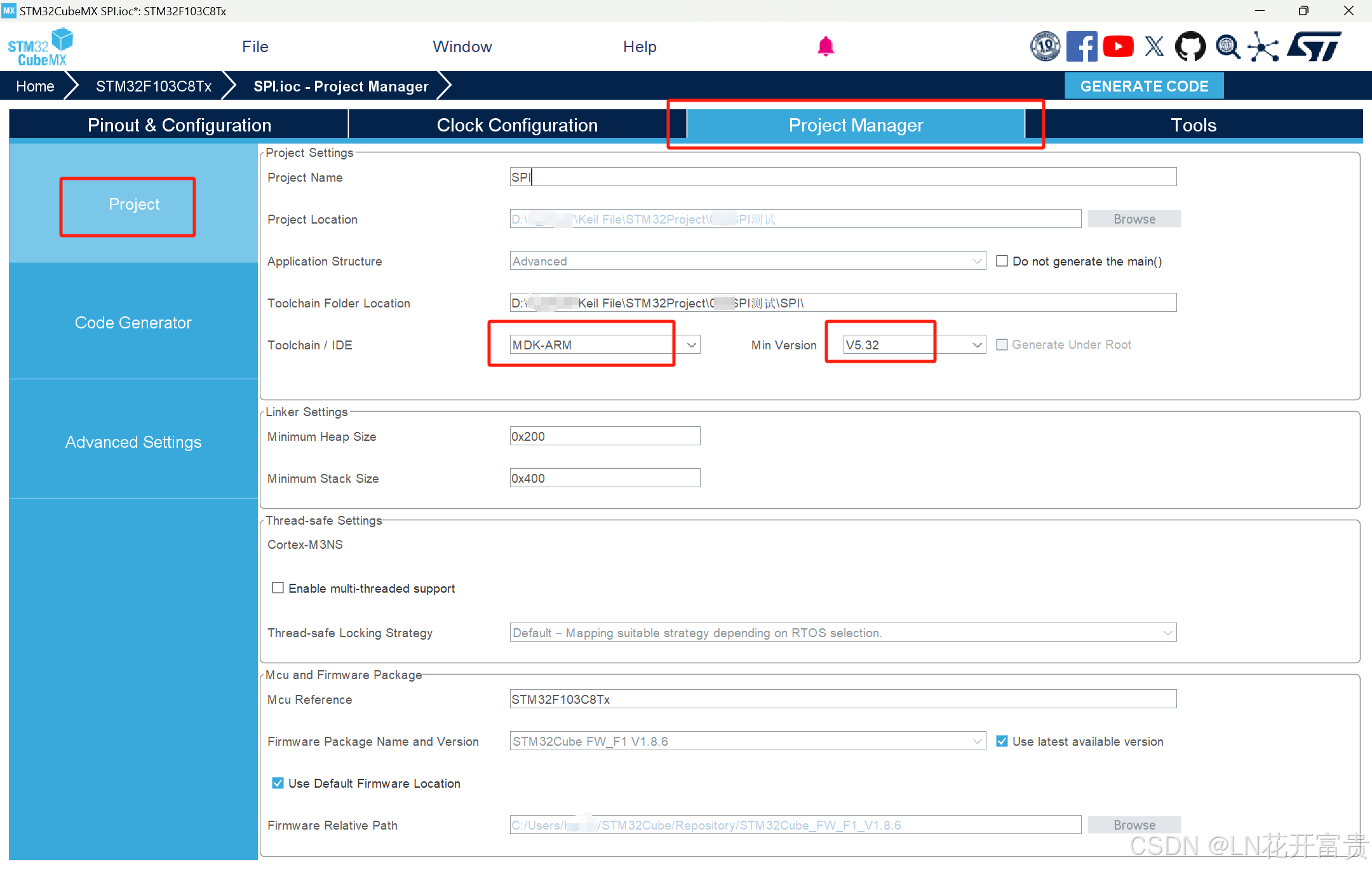This screenshot has width=1372, height=869.
Task: Switch to Clock Configuration tab
Action: click(517, 125)
